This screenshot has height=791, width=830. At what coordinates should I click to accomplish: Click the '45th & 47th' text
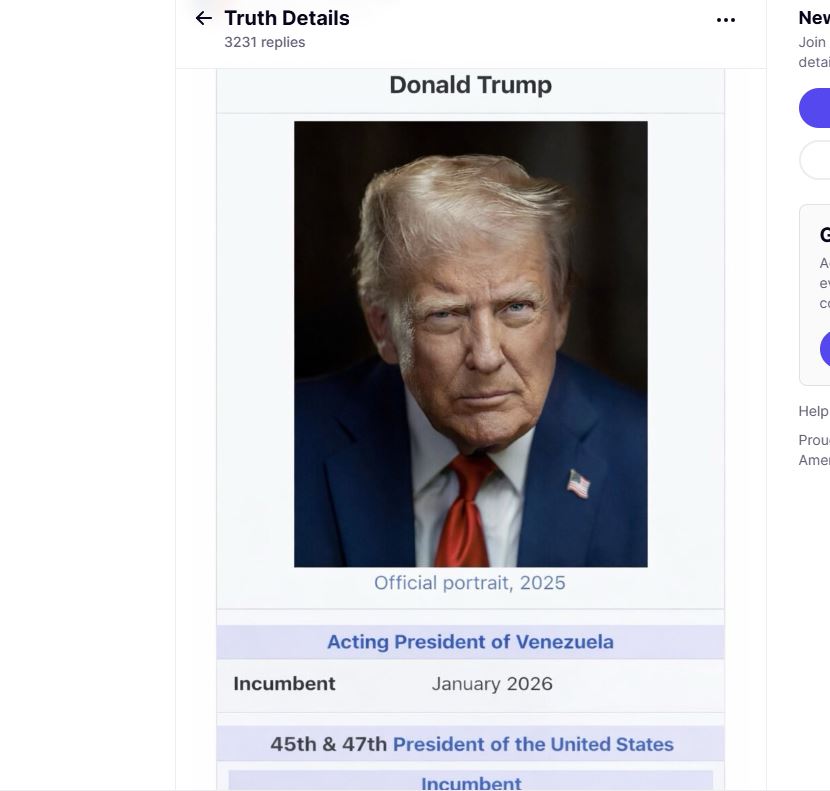[x=329, y=744]
